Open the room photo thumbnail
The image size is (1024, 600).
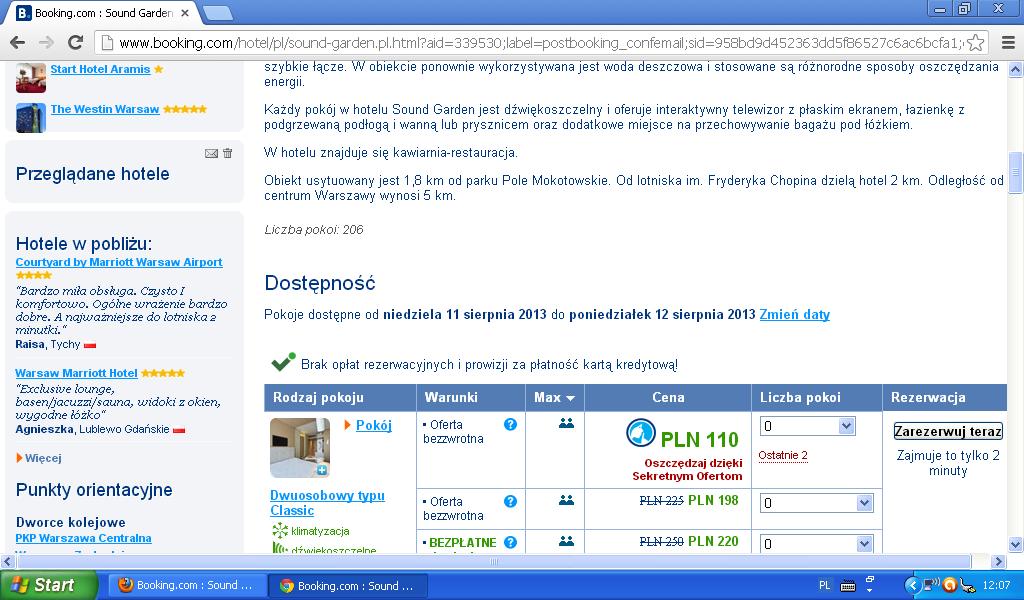300,448
